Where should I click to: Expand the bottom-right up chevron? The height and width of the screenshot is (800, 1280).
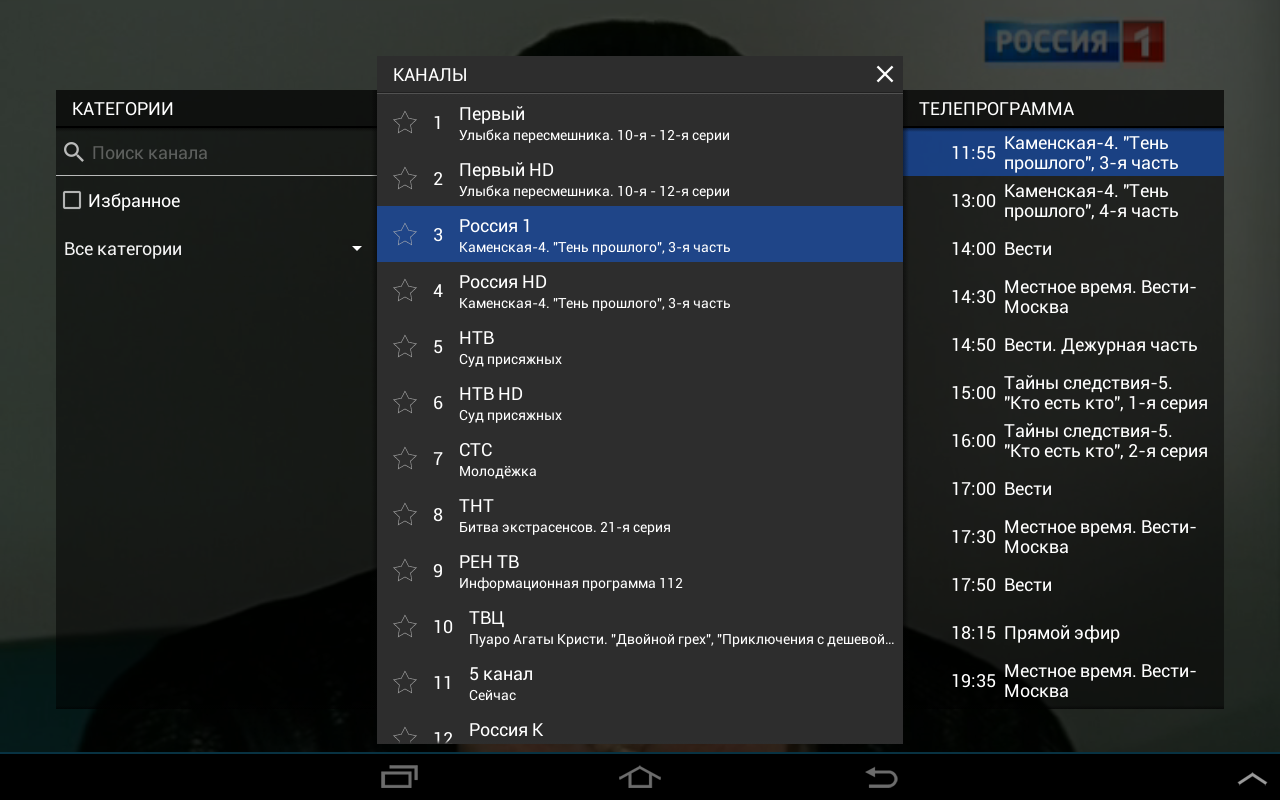pos(1252,778)
